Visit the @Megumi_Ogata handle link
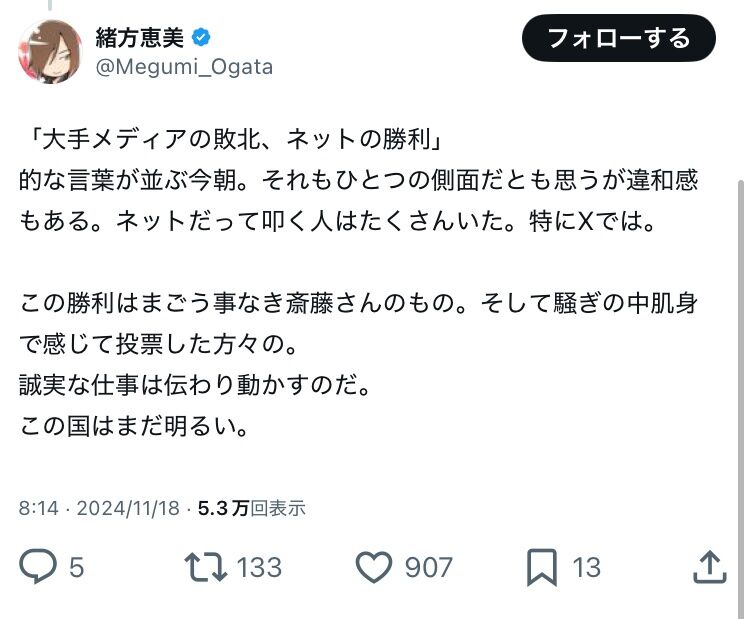The width and height of the screenshot is (750, 619). point(184,67)
